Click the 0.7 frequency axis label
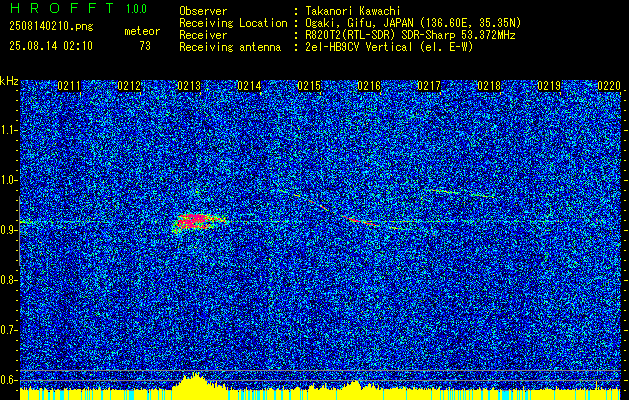This screenshot has height=400, width=629. click(8, 330)
